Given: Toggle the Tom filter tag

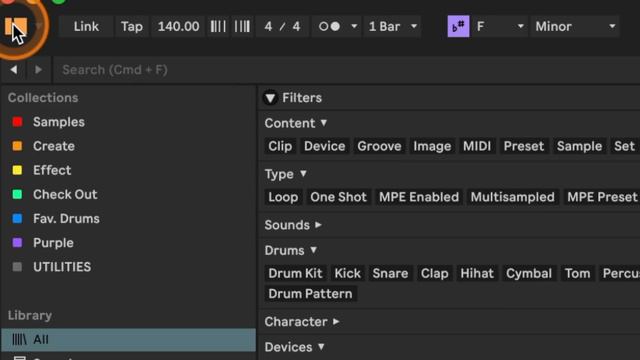Looking at the screenshot, I should click(x=577, y=273).
